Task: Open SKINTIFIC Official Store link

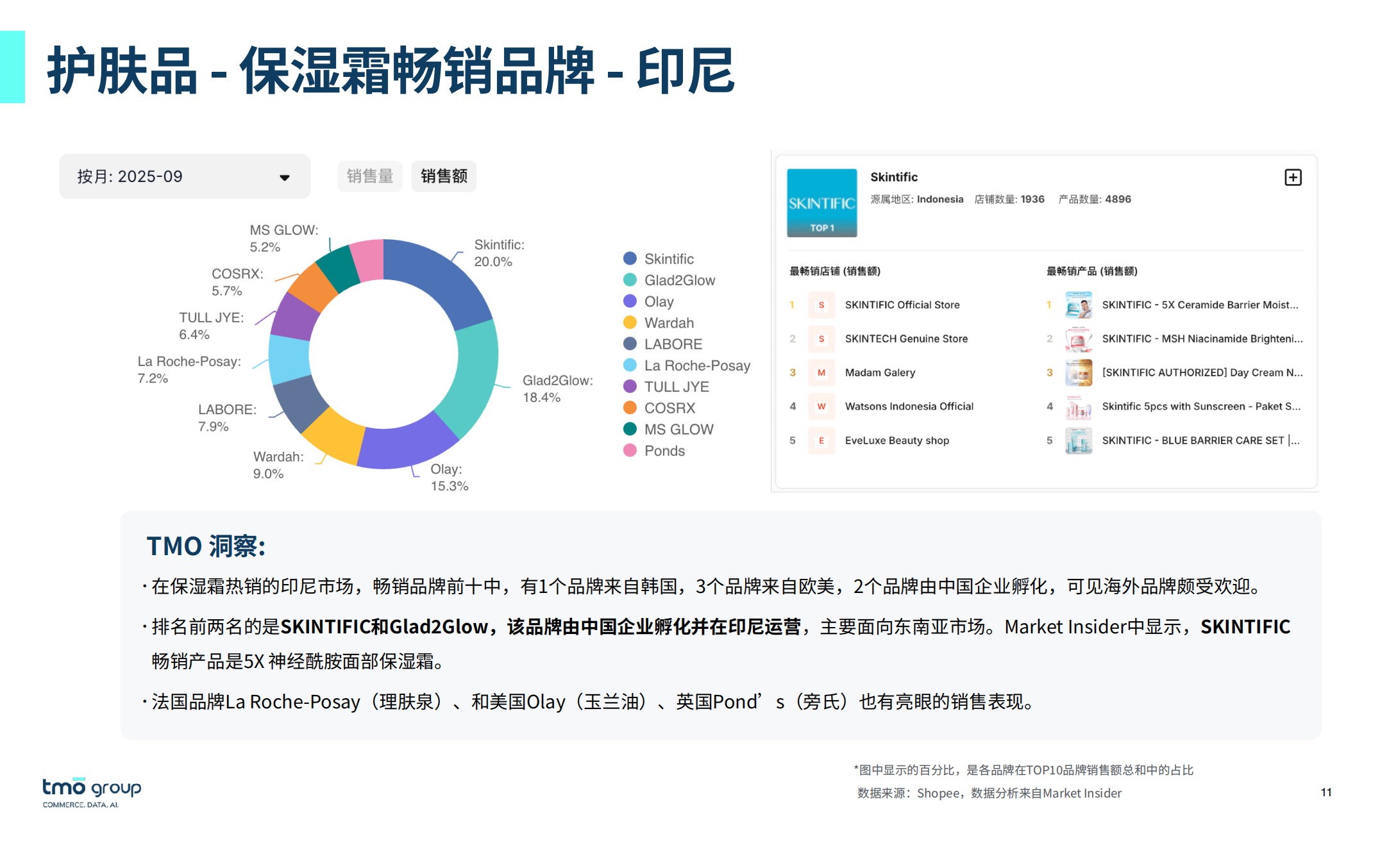Action: pos(902,305)
